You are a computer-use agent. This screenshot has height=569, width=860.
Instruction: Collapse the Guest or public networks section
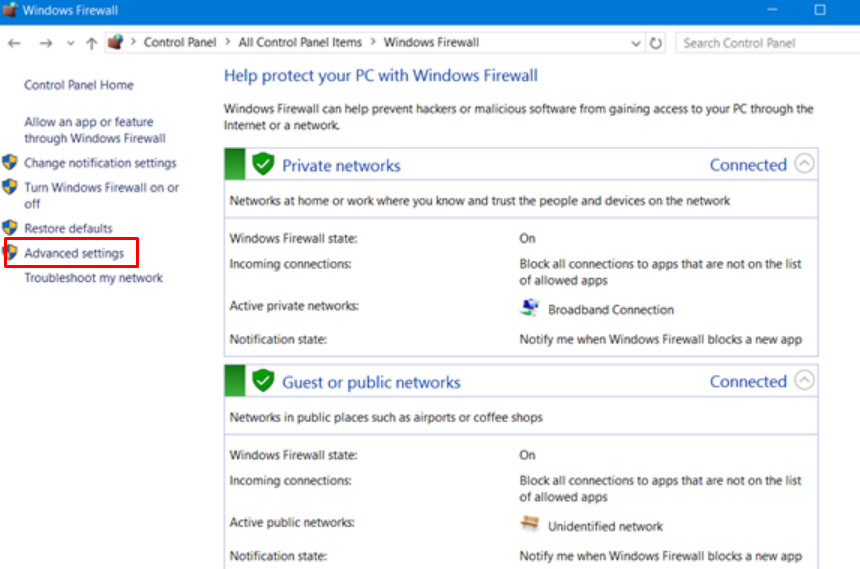pyautogui.click(x=804, y=380)
